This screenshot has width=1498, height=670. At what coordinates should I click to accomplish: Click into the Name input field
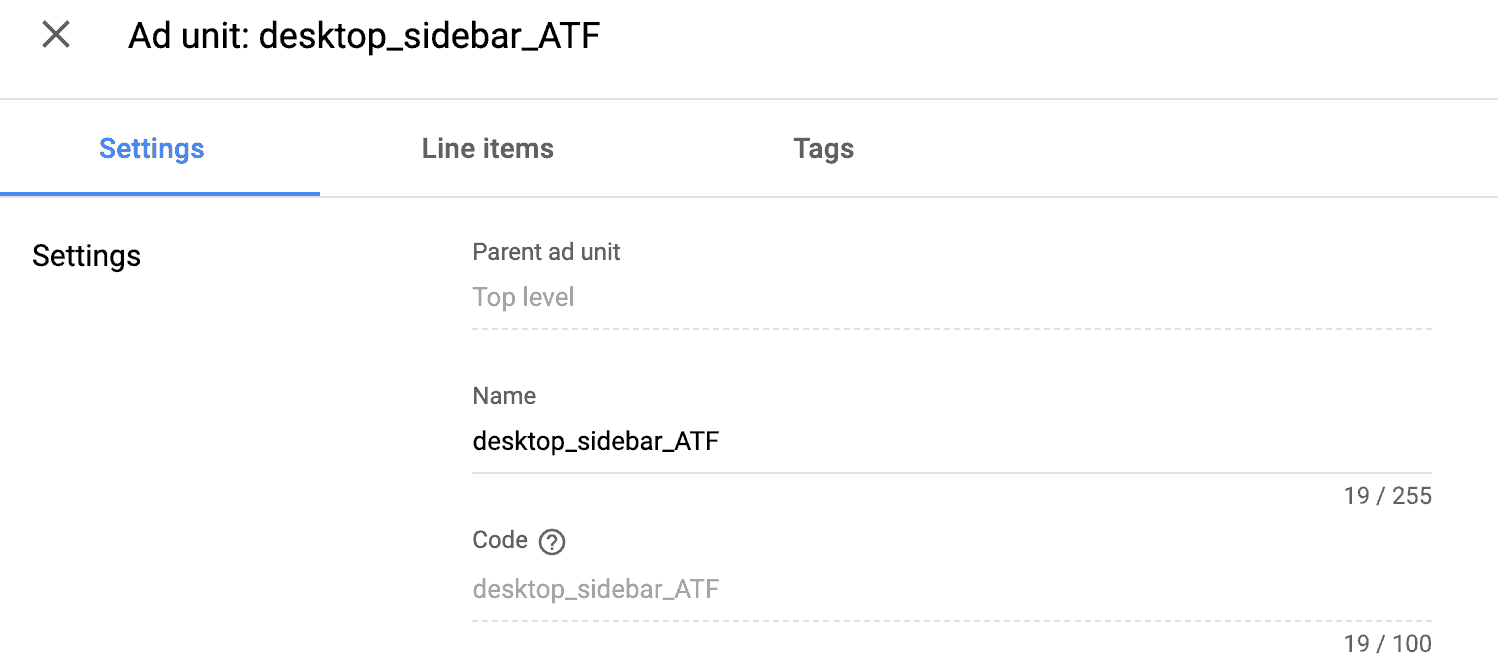pos(951,441)
